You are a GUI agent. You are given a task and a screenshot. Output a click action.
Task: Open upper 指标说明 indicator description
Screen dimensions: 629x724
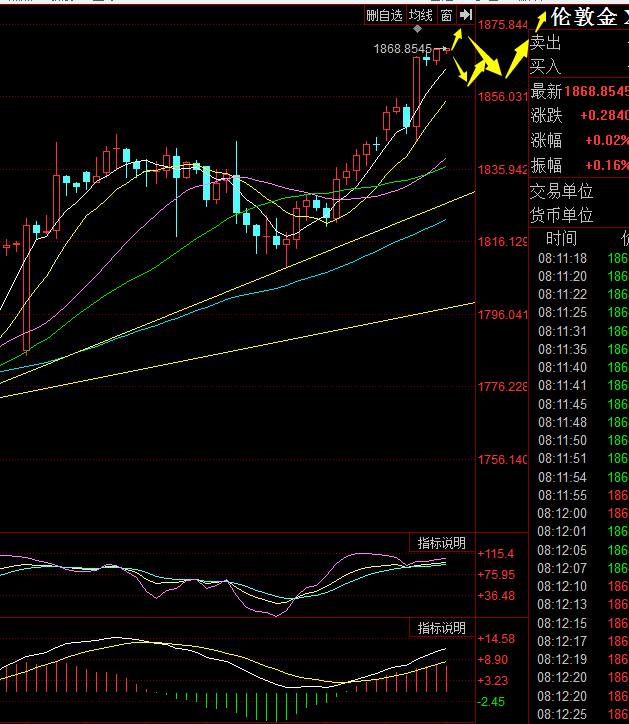(x=441, y=543)
